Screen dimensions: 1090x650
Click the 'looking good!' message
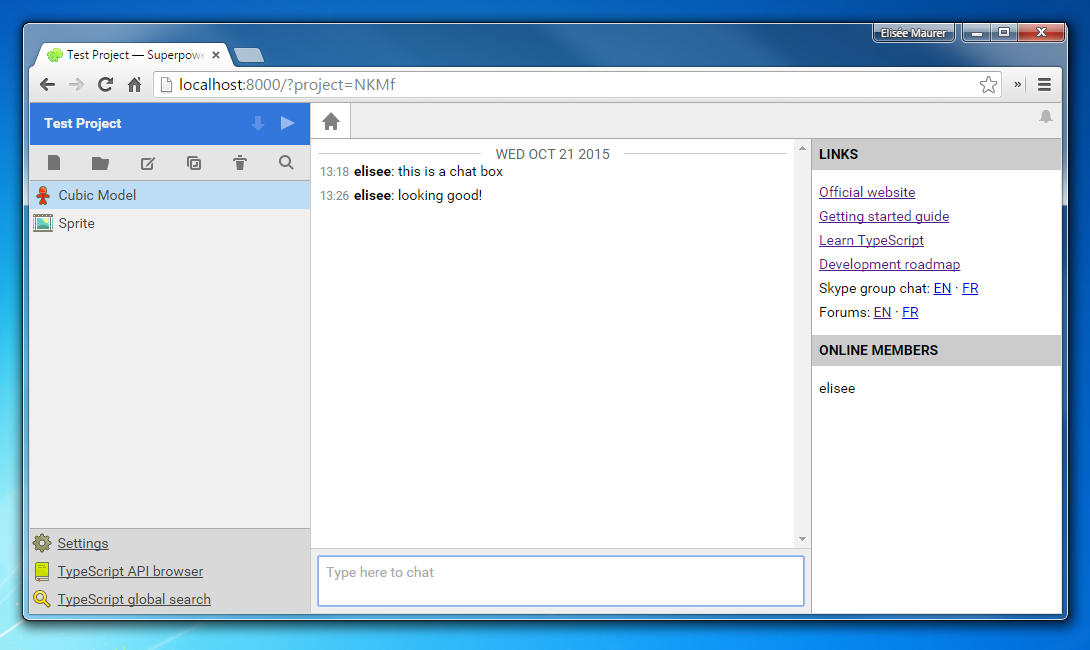click(x=439, y=195)
